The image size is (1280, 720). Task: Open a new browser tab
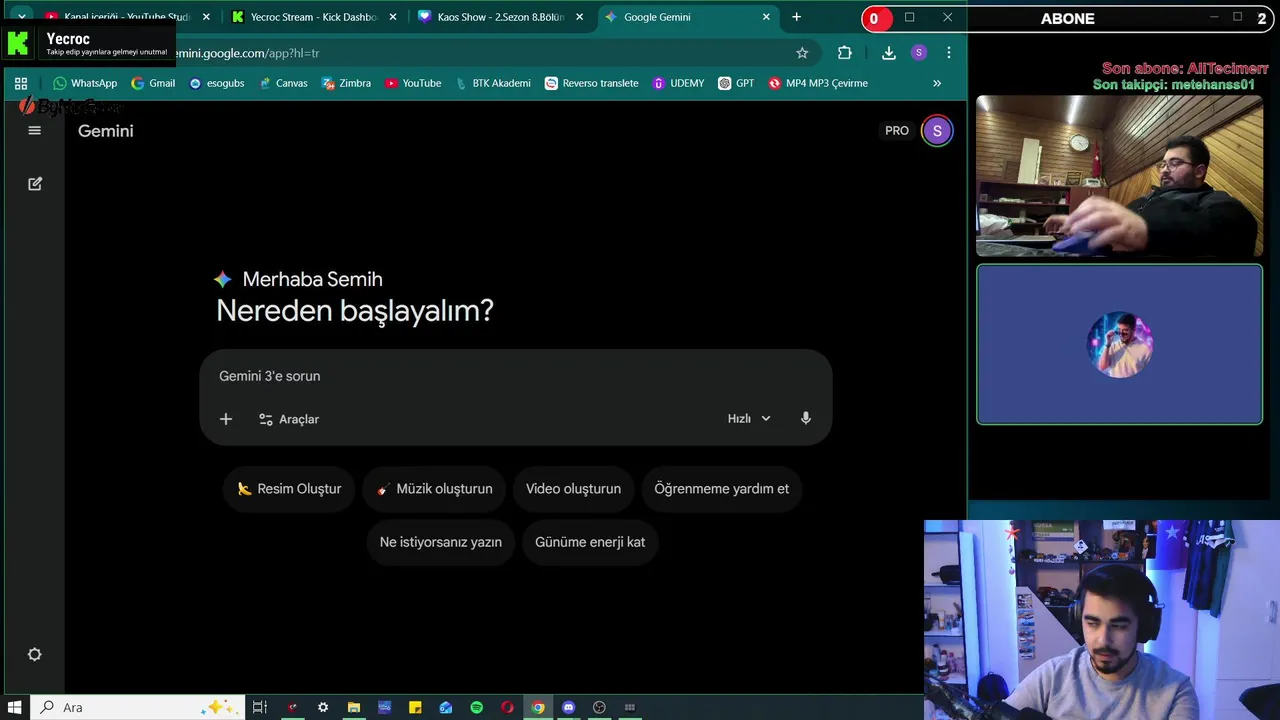click(797, 17)
